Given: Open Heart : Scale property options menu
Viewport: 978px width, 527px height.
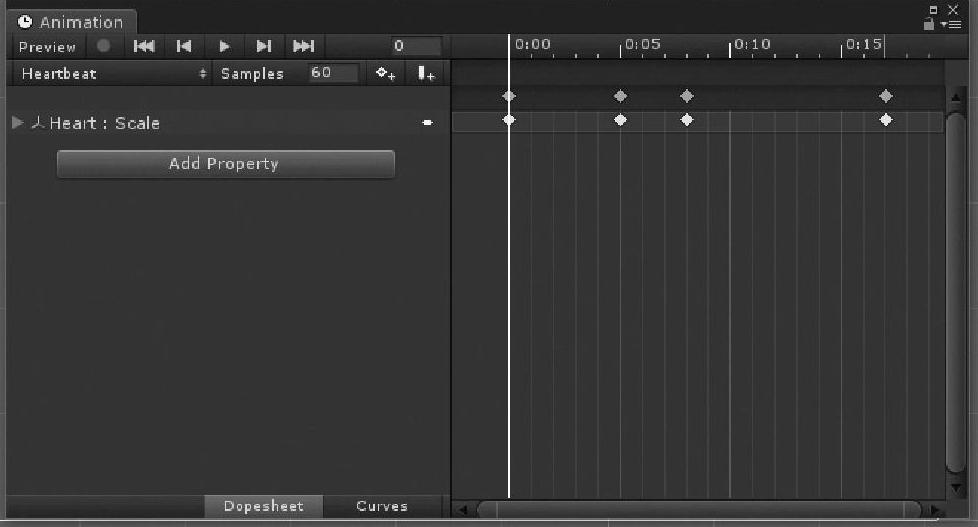Looking at the screenshot, I should tap(427, 123).
